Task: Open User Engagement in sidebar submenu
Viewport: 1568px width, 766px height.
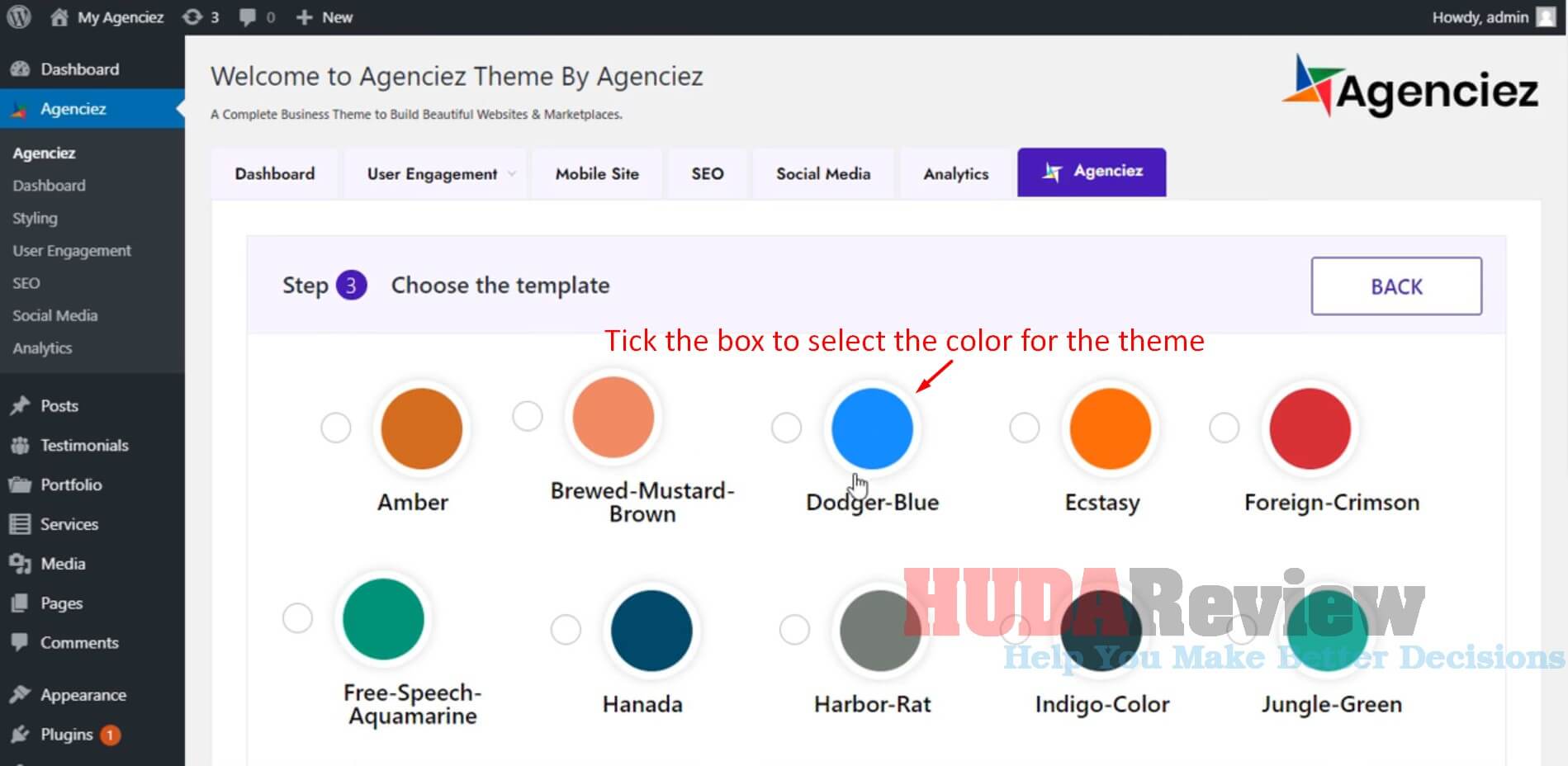Action: pyautogui.click(x=72, y=251)
